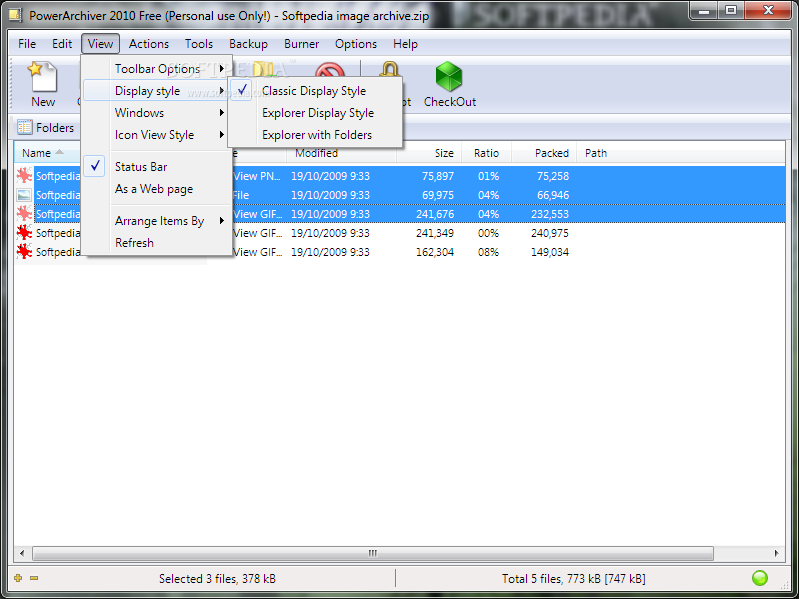The height and width of the screenshot is (599, 799).
Task: Click the yellow minus icon in status bar
Action: (x=34, y=578)
